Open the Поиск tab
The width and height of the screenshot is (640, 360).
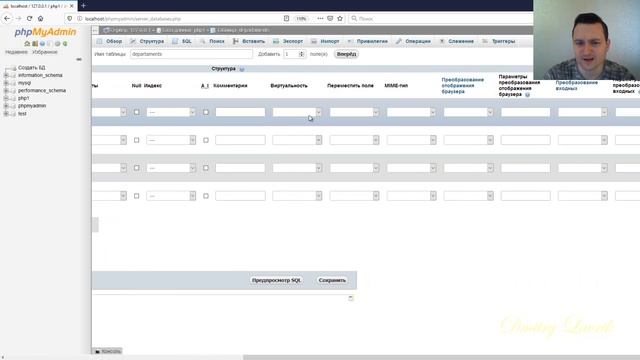(212, 41)
